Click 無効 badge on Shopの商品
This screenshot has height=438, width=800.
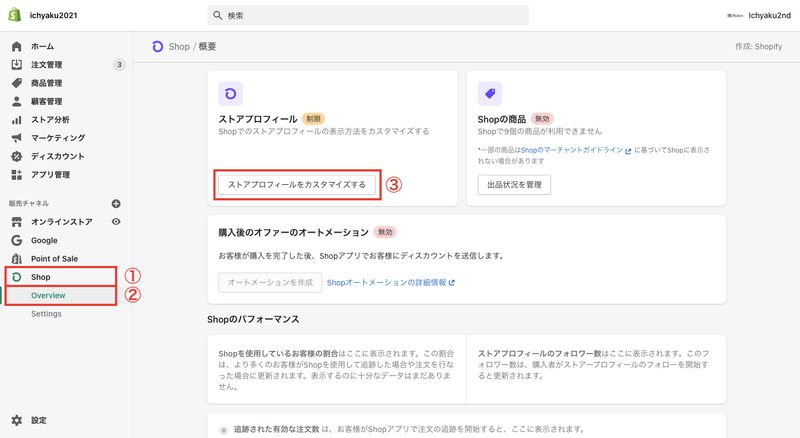[x=542, y=119]
